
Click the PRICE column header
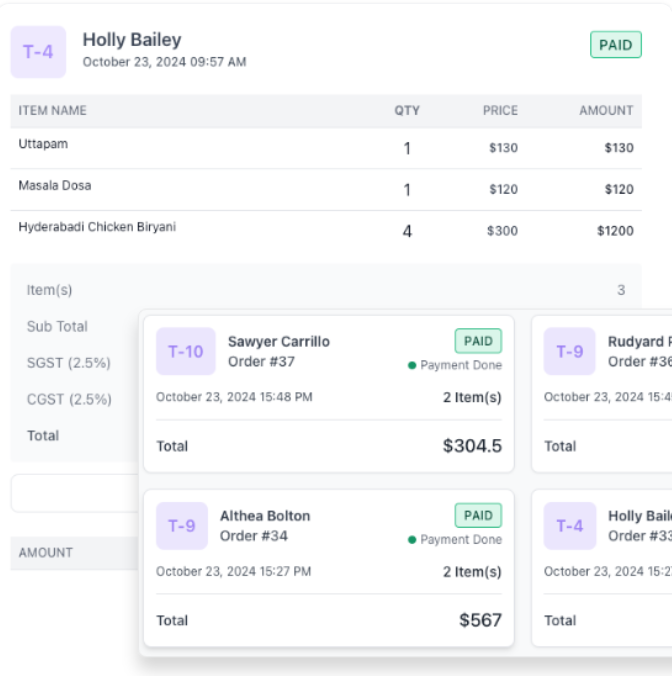pyautogui.click(x=500, y=111)
